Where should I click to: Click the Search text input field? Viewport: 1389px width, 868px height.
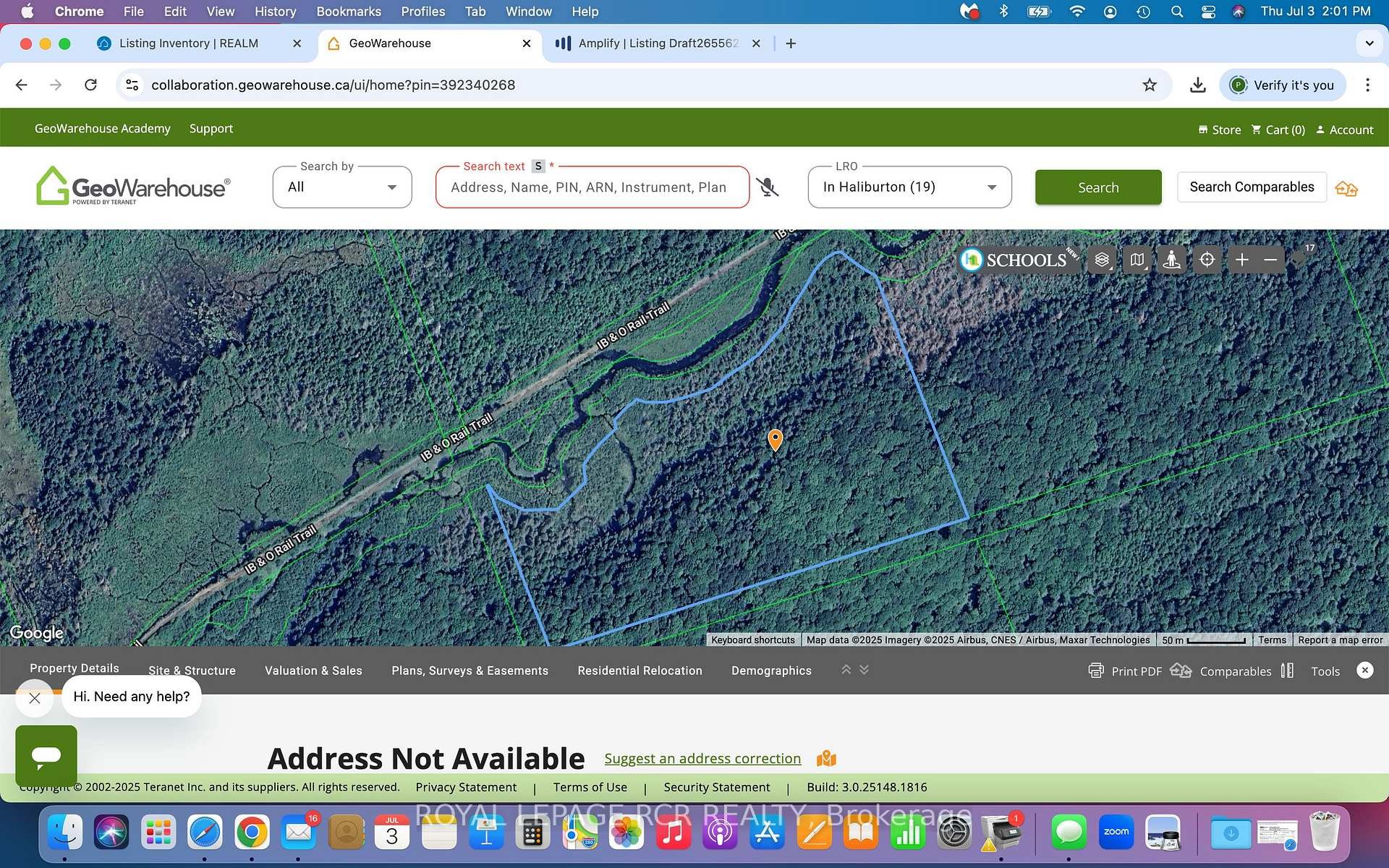click(592, 187)
